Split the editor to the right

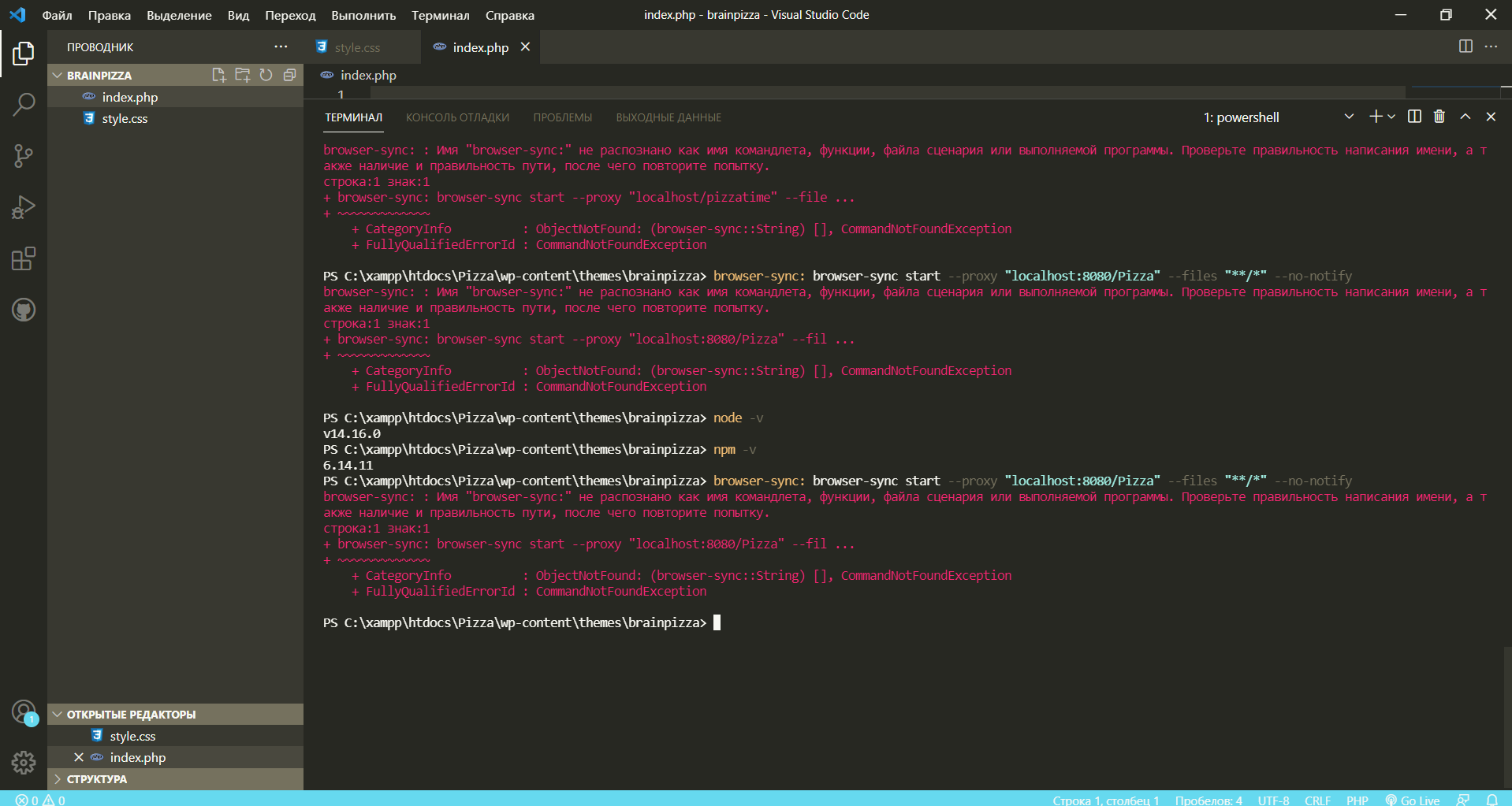[x=1465, y=46]
